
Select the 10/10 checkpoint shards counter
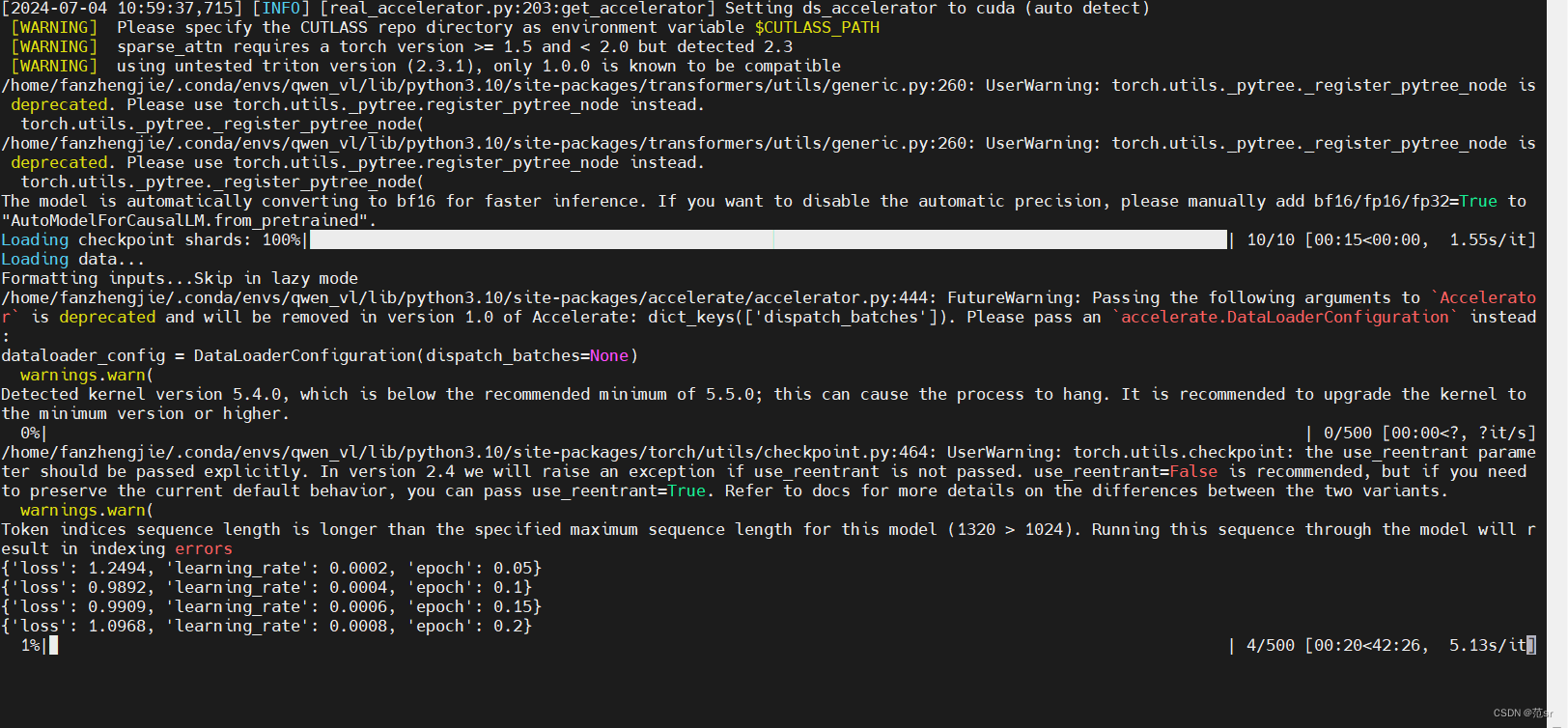pos(1271,239)
